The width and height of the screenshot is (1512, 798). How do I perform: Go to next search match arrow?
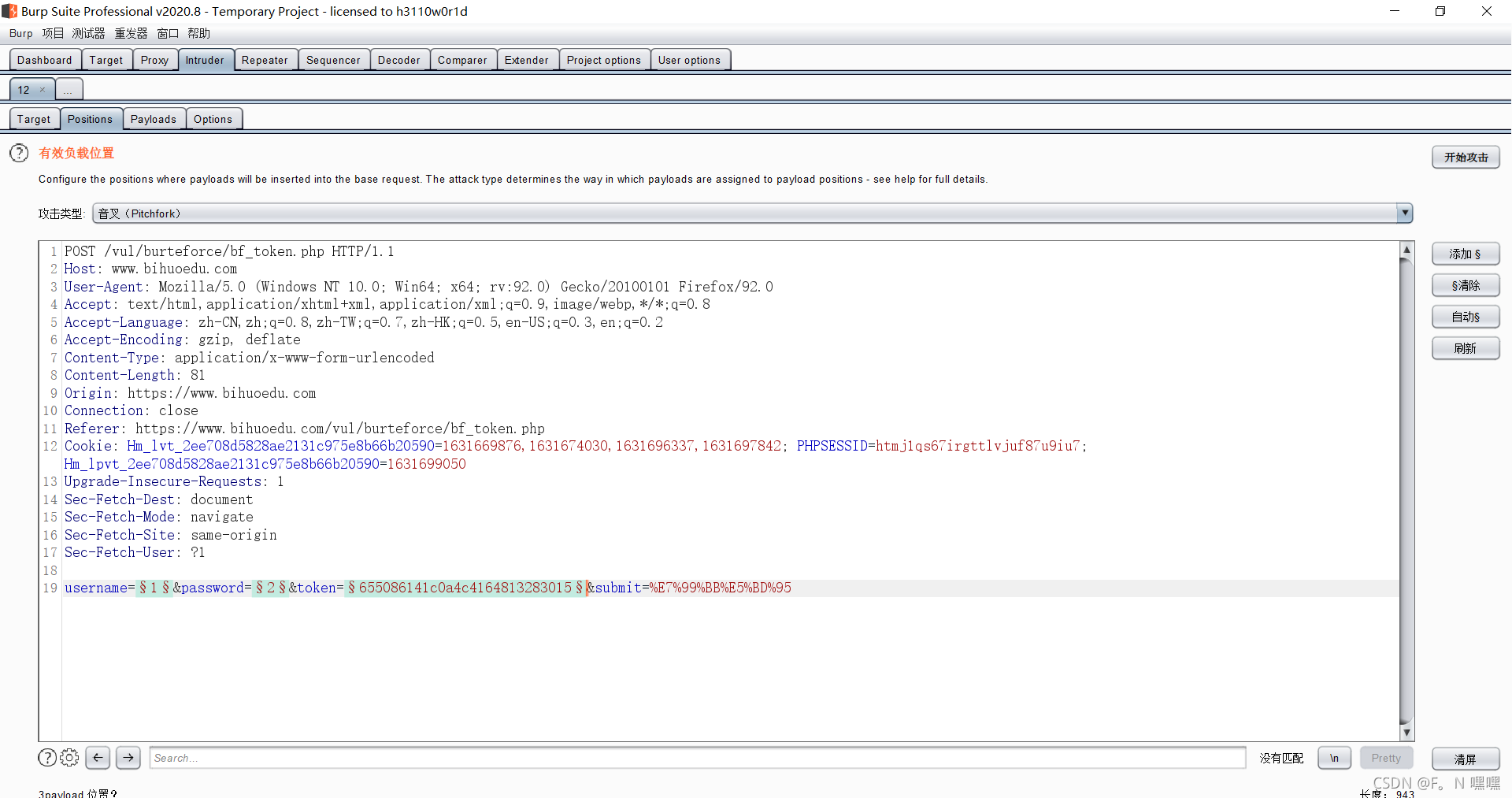click(x=128, y=758)
